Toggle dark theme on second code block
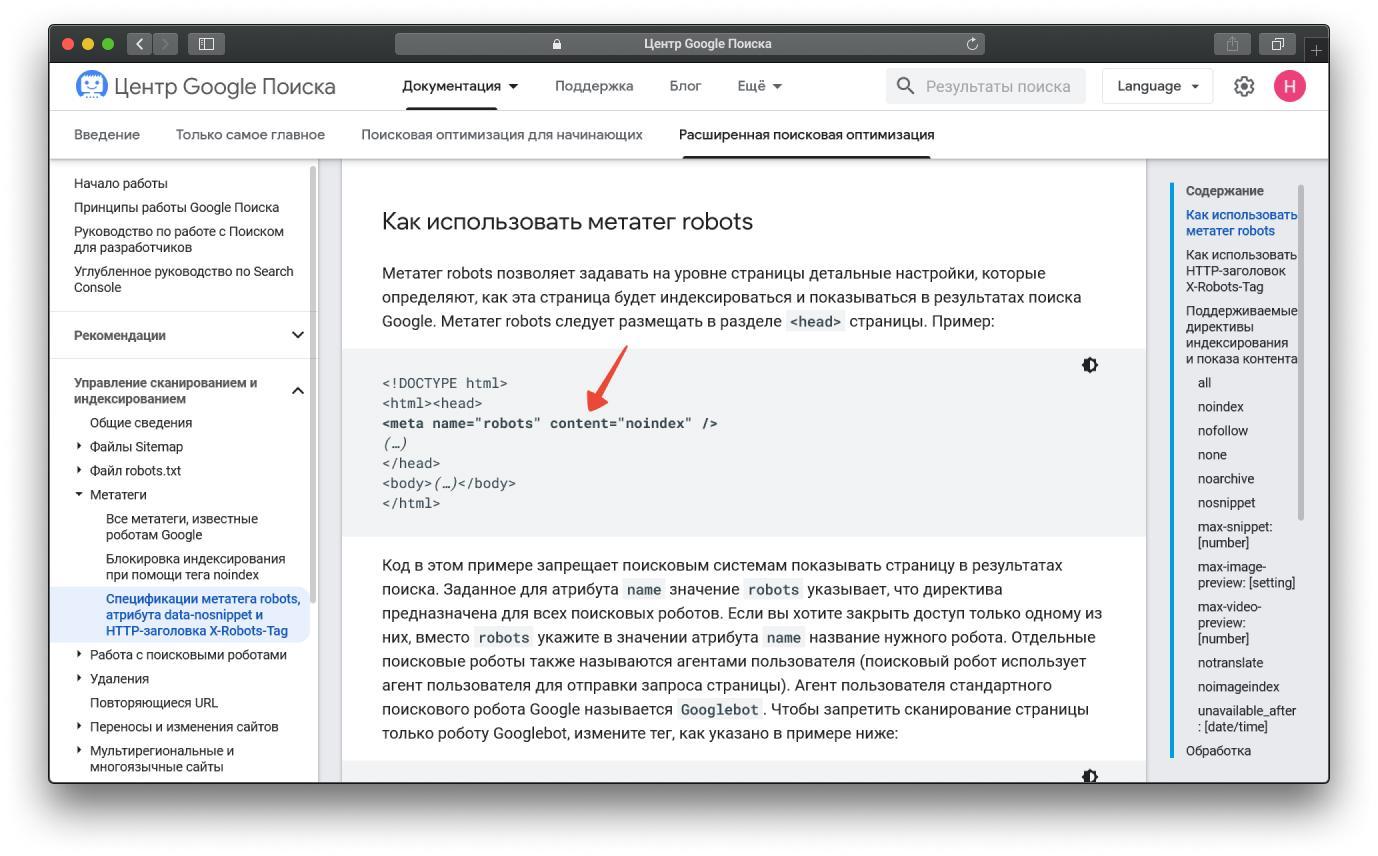The height and width of the screenshot is (856, 1378). click(x=1090, y=776)
